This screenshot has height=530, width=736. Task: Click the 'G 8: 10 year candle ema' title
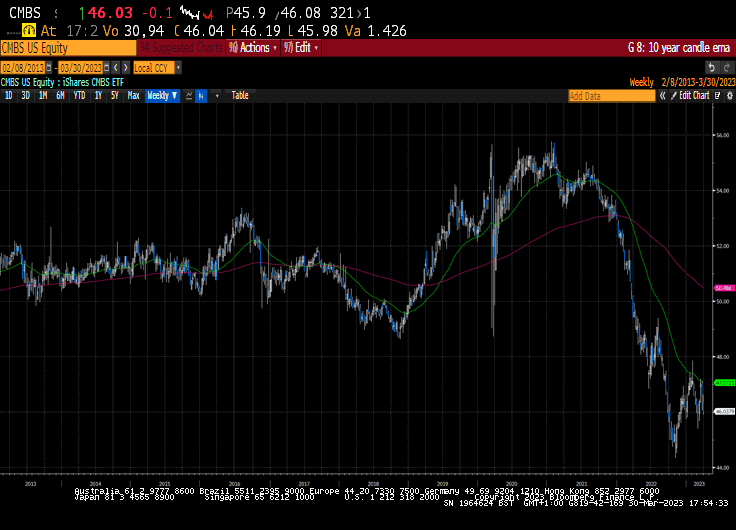tap(679, 47)
